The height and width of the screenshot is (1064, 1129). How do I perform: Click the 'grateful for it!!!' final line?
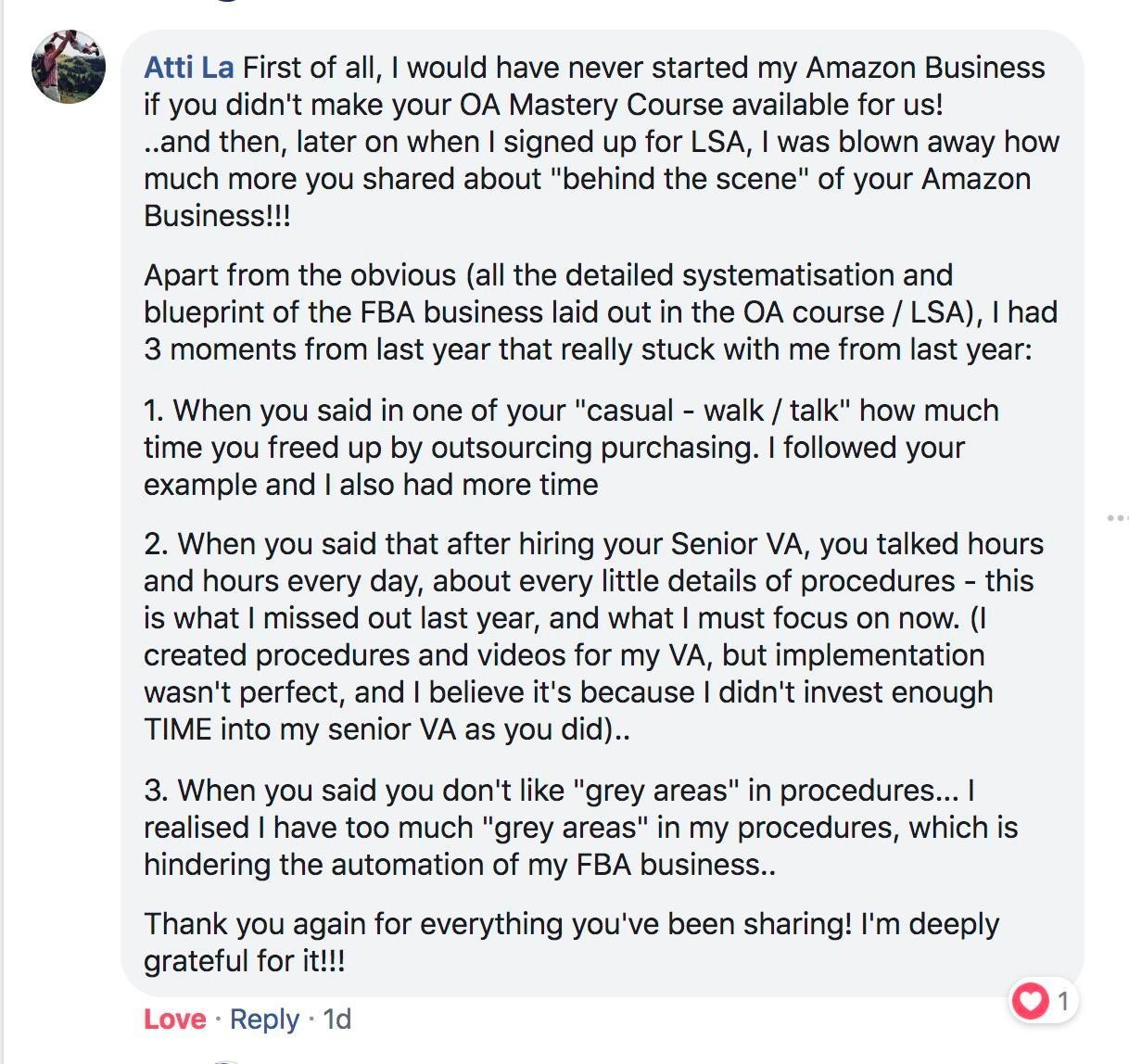244,961
